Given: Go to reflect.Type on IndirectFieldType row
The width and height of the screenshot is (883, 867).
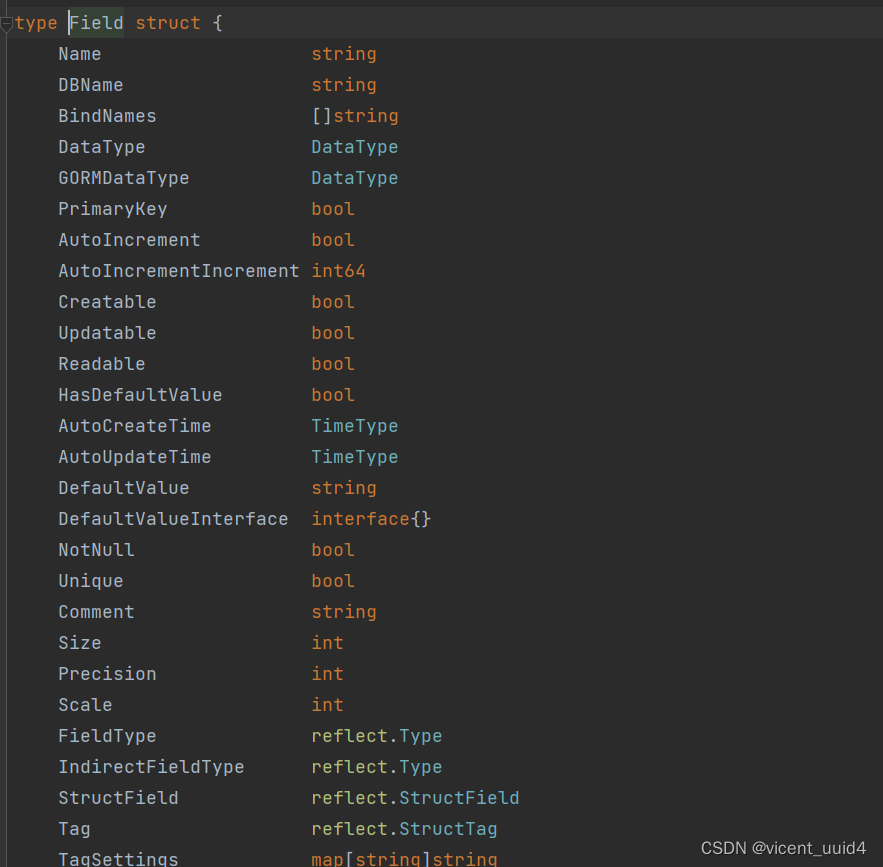Looking at the screenshot, I should (377, 766).
